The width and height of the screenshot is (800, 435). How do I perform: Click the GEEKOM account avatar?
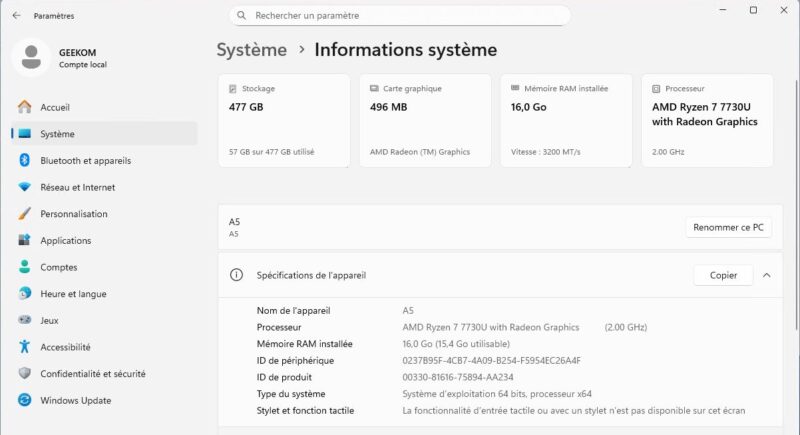31,57
